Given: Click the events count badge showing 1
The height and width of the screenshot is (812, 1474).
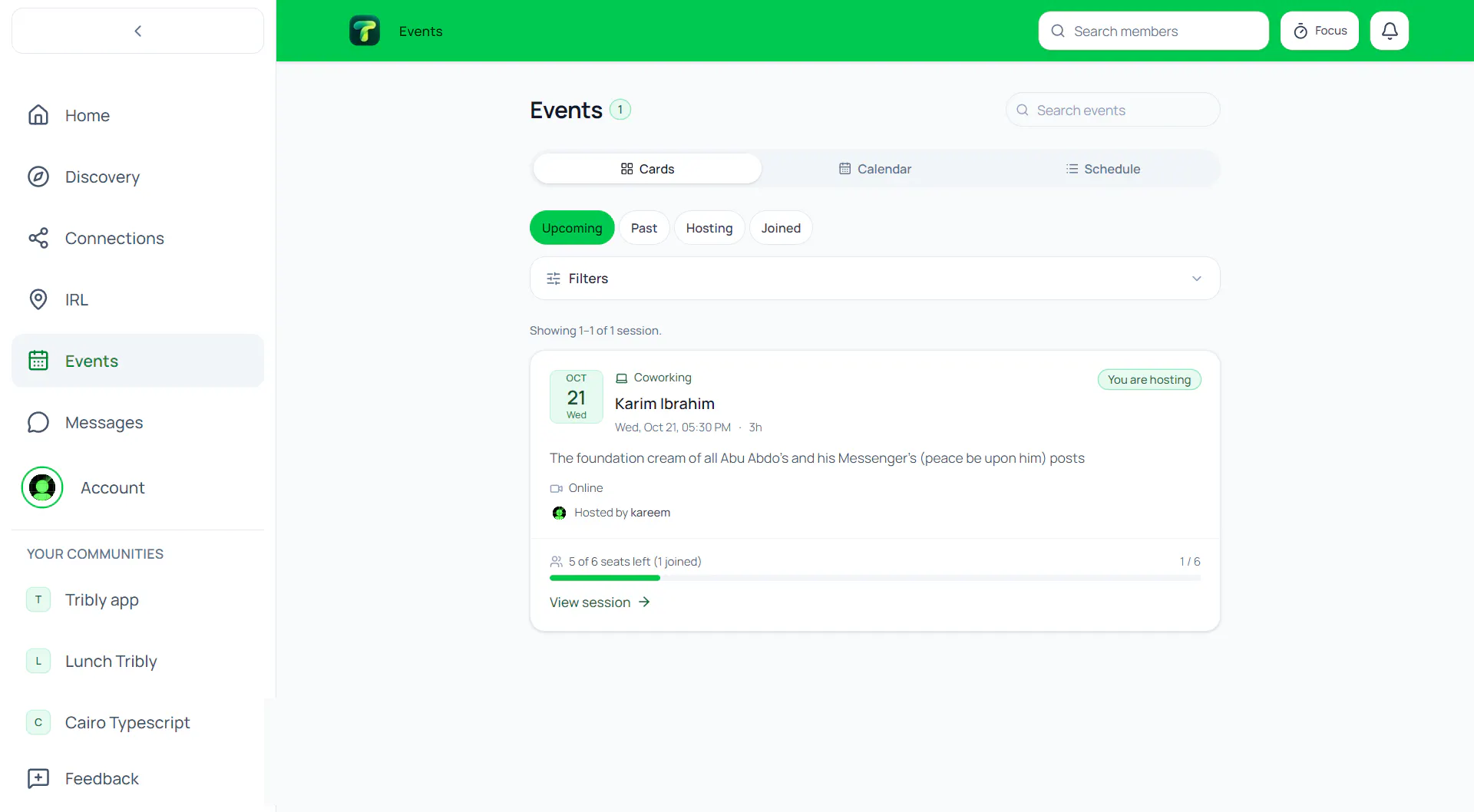Looking at the screenshot, I should 620,110.
